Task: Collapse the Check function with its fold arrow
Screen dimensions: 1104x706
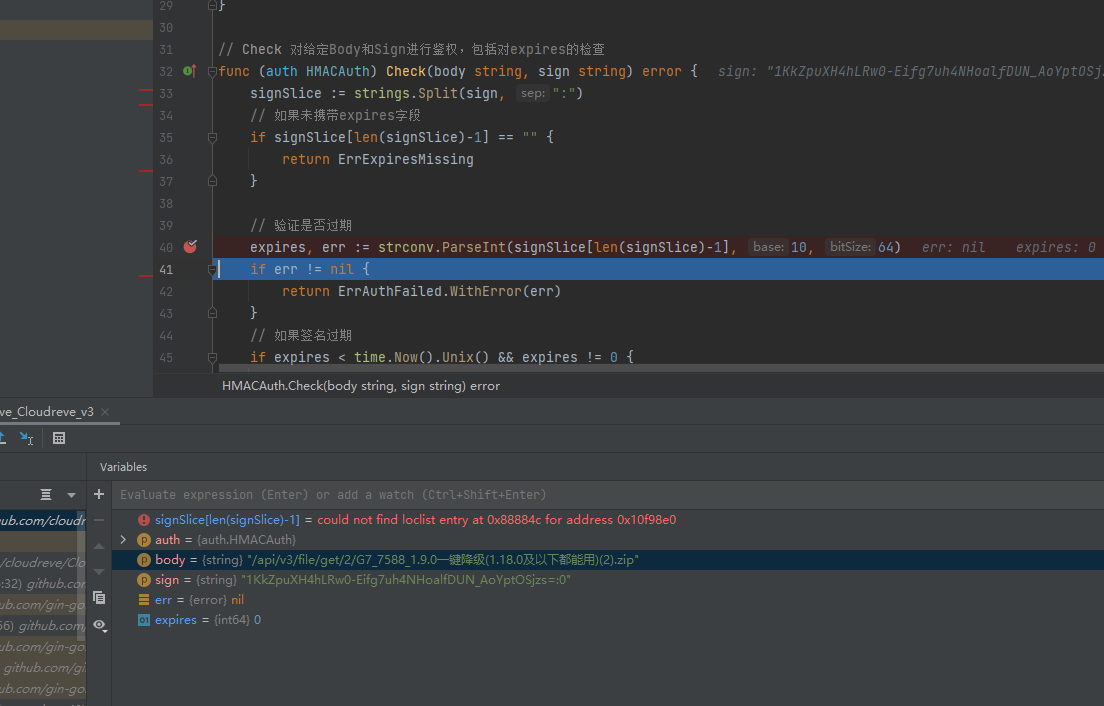Action: pyautogui.click(x=212, y=71)
